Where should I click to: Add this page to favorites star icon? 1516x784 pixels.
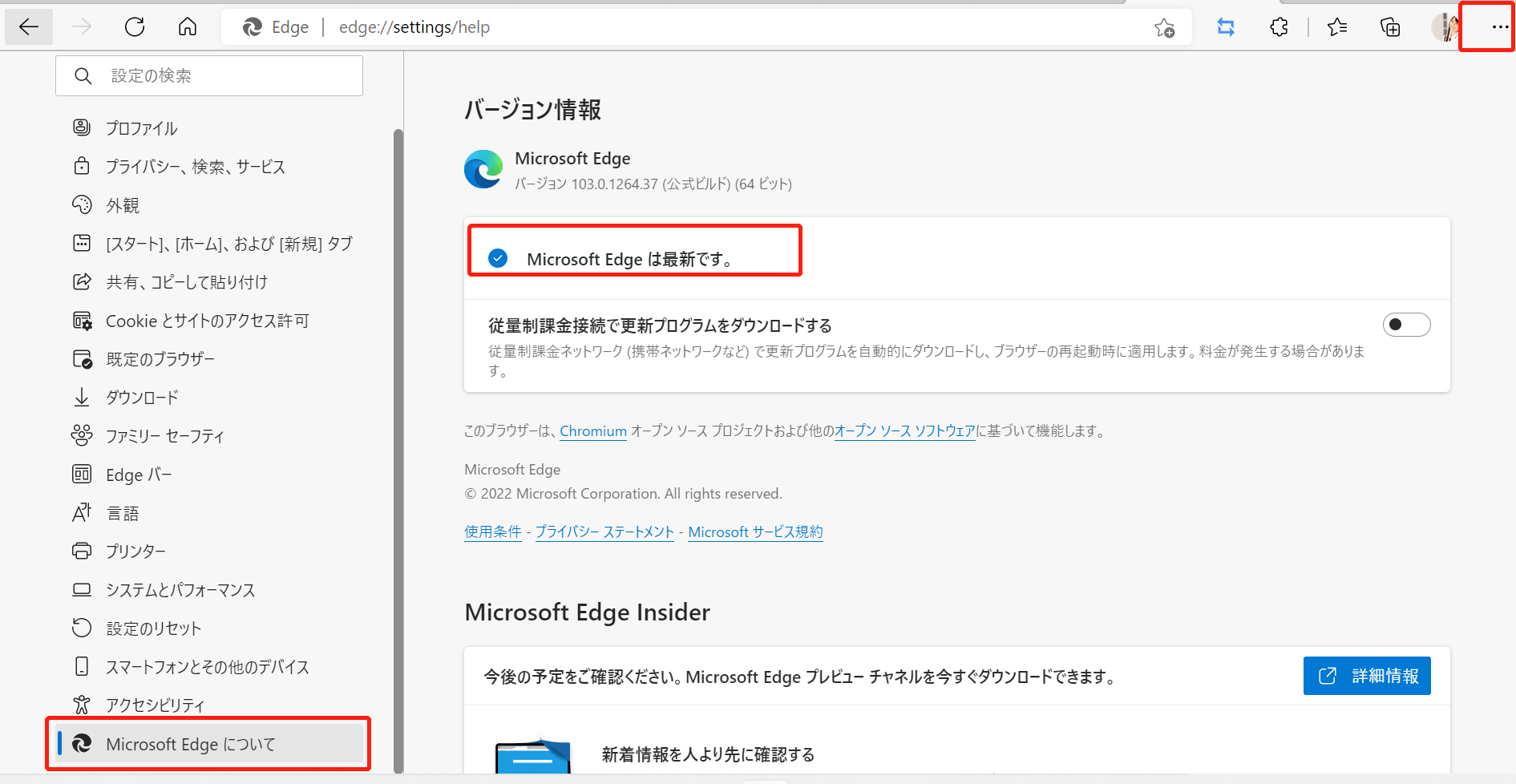(x=1164, y=27)
